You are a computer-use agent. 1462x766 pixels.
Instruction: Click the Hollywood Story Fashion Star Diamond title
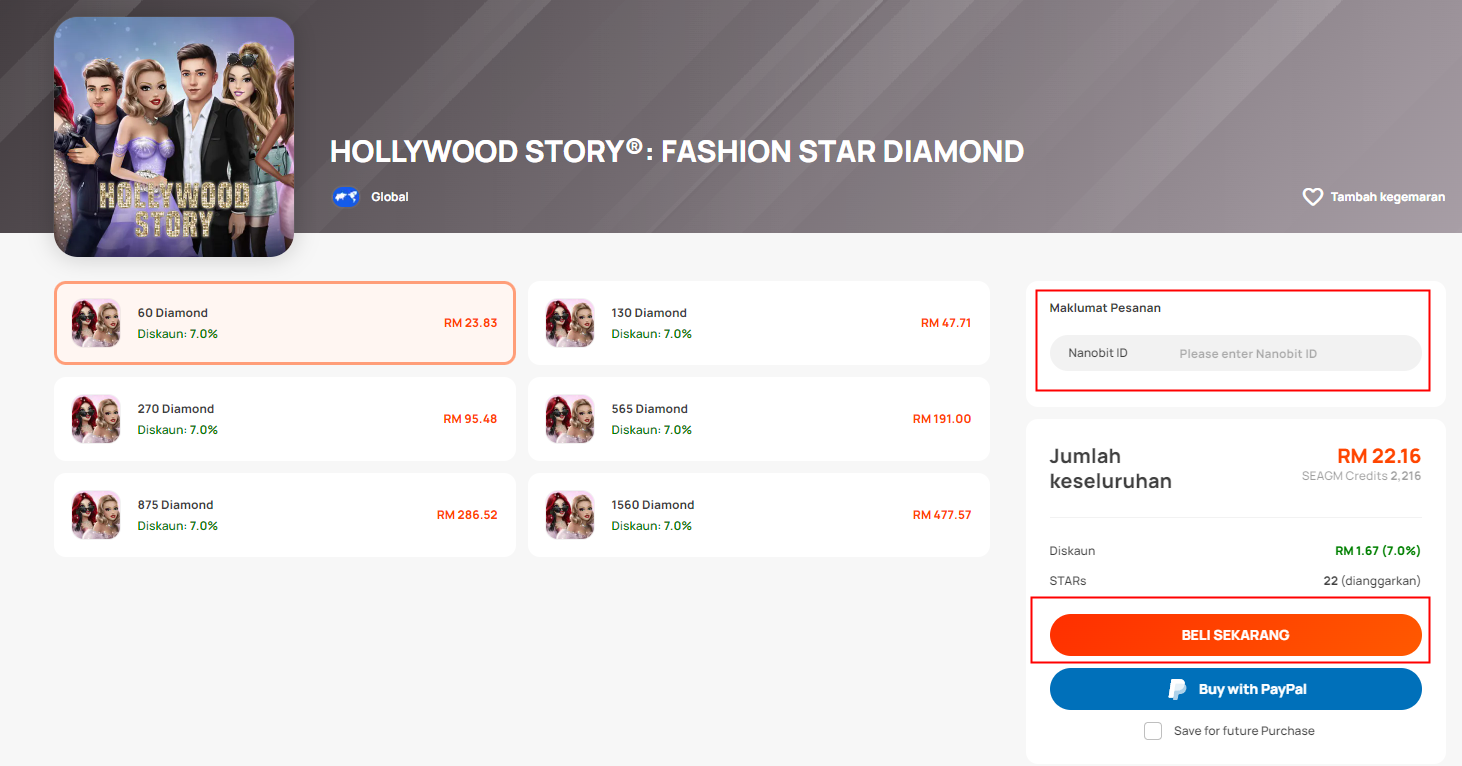[677, 152]
